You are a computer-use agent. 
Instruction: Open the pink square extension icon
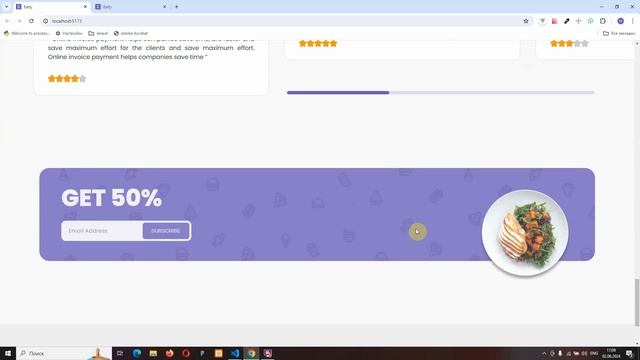[x=554, y=21]
